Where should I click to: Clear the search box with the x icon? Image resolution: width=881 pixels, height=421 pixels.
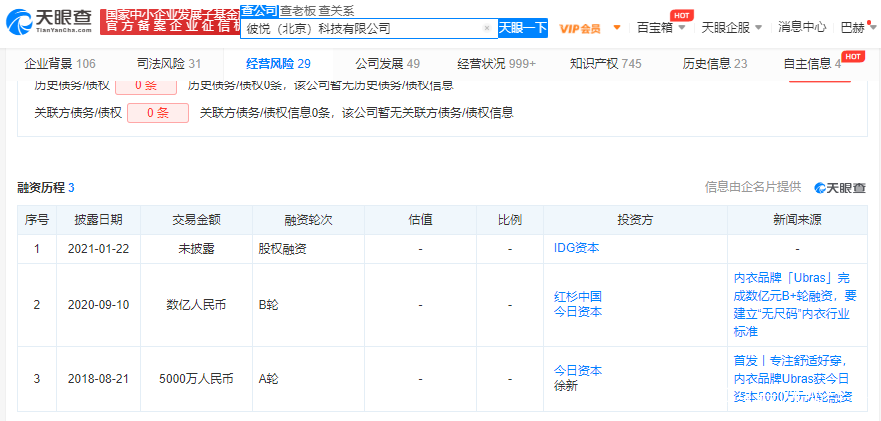click(487, 28)
